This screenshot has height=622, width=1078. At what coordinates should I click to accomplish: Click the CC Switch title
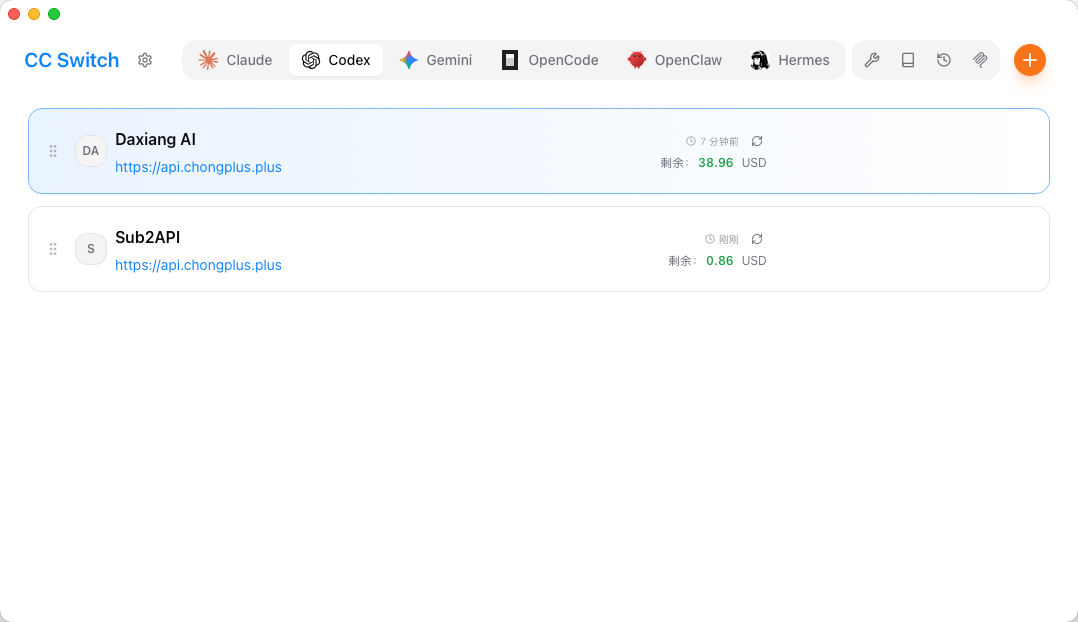tap(72, 60)
